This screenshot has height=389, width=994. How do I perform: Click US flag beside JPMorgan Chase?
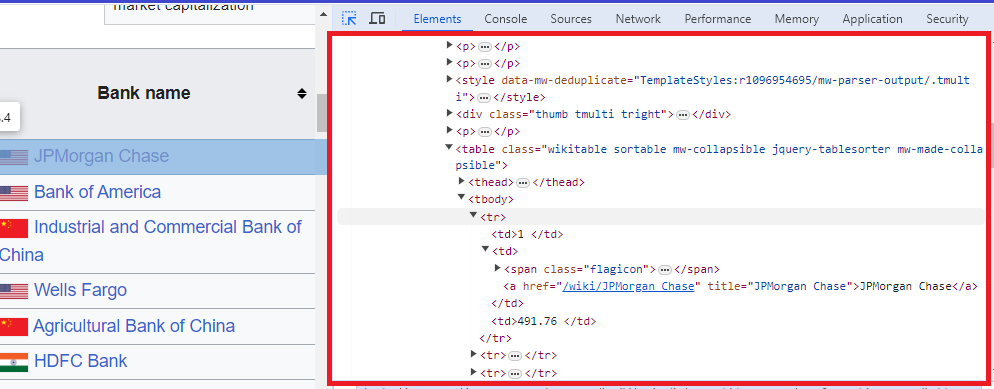(14, 157)
